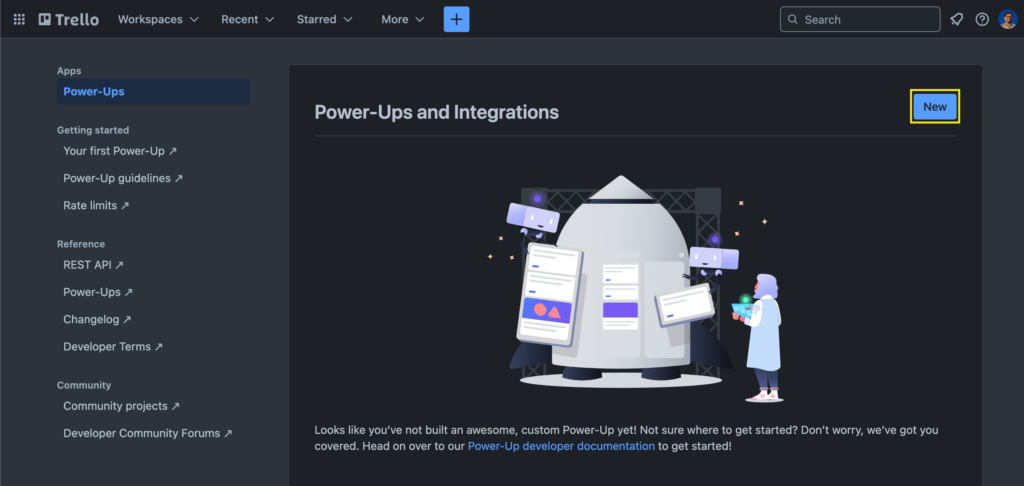Click the blue plus create button
Viewport: 1024px width, 486px height.
[x=456, y=20]
